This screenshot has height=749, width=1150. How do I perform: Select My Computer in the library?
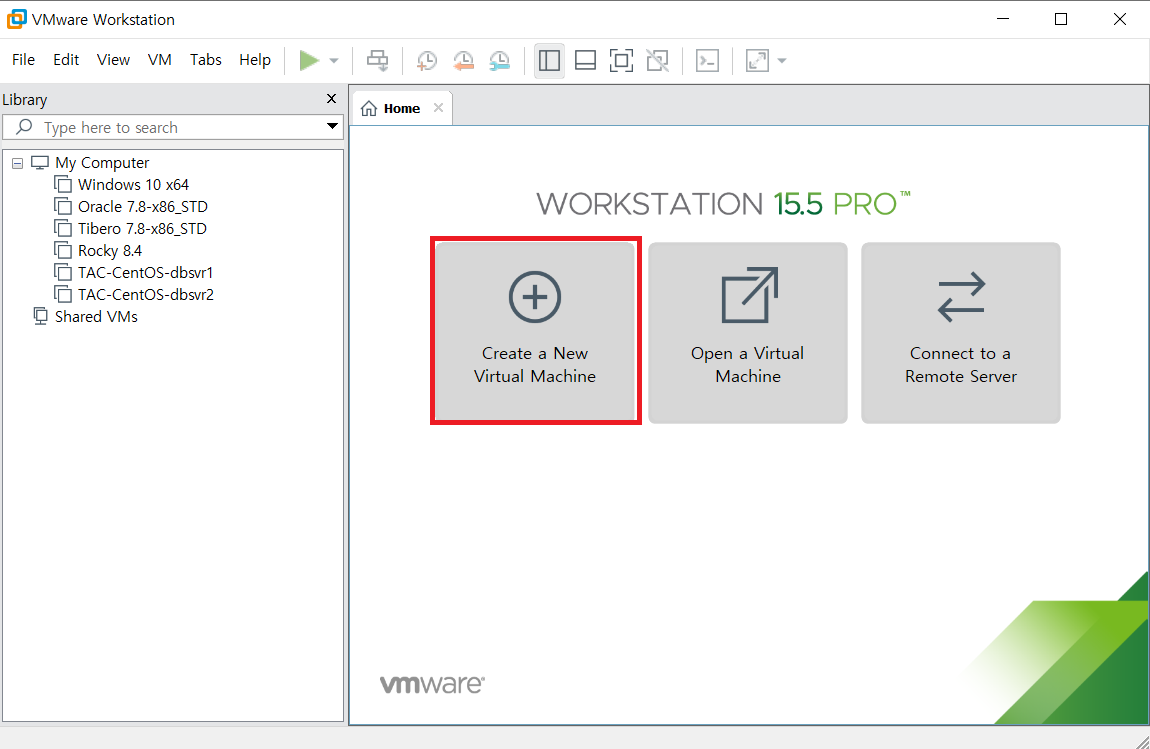click(x=102, y=162)
